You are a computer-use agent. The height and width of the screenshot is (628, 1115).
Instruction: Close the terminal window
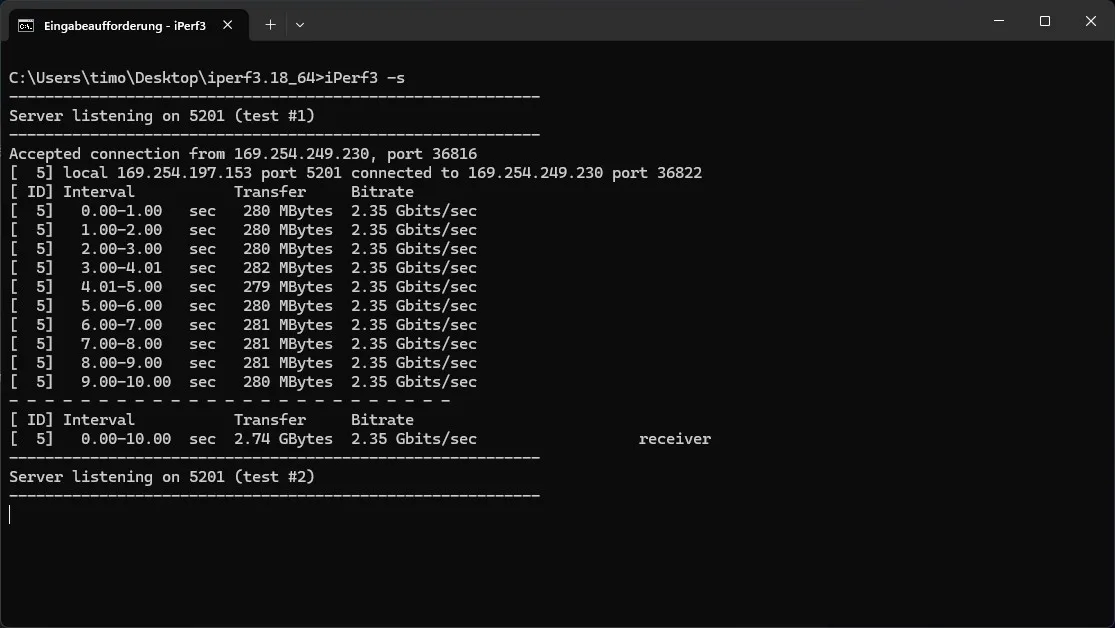[x=1091, y=21]
